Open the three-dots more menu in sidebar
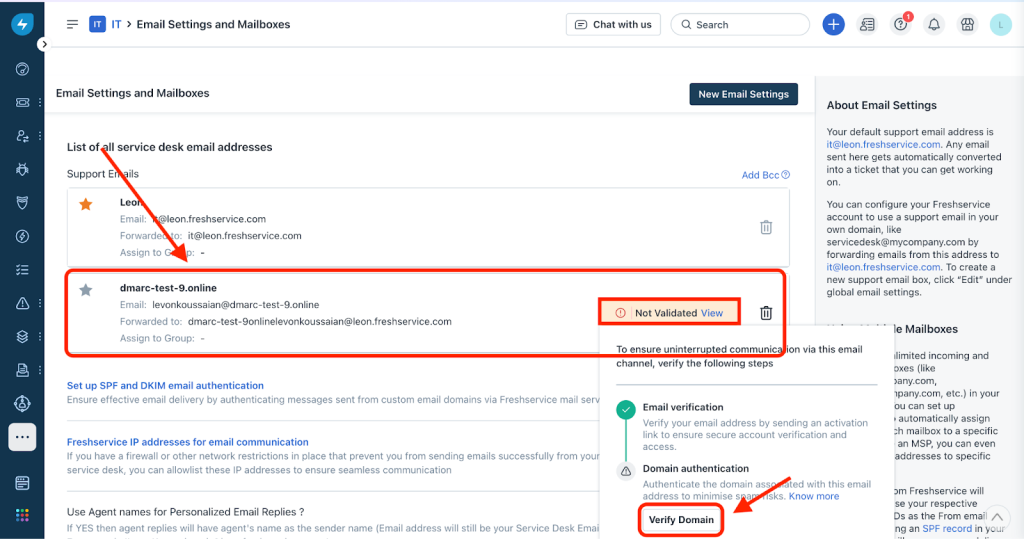Viewport: 1024px width, 539px height. click(22, 437)
